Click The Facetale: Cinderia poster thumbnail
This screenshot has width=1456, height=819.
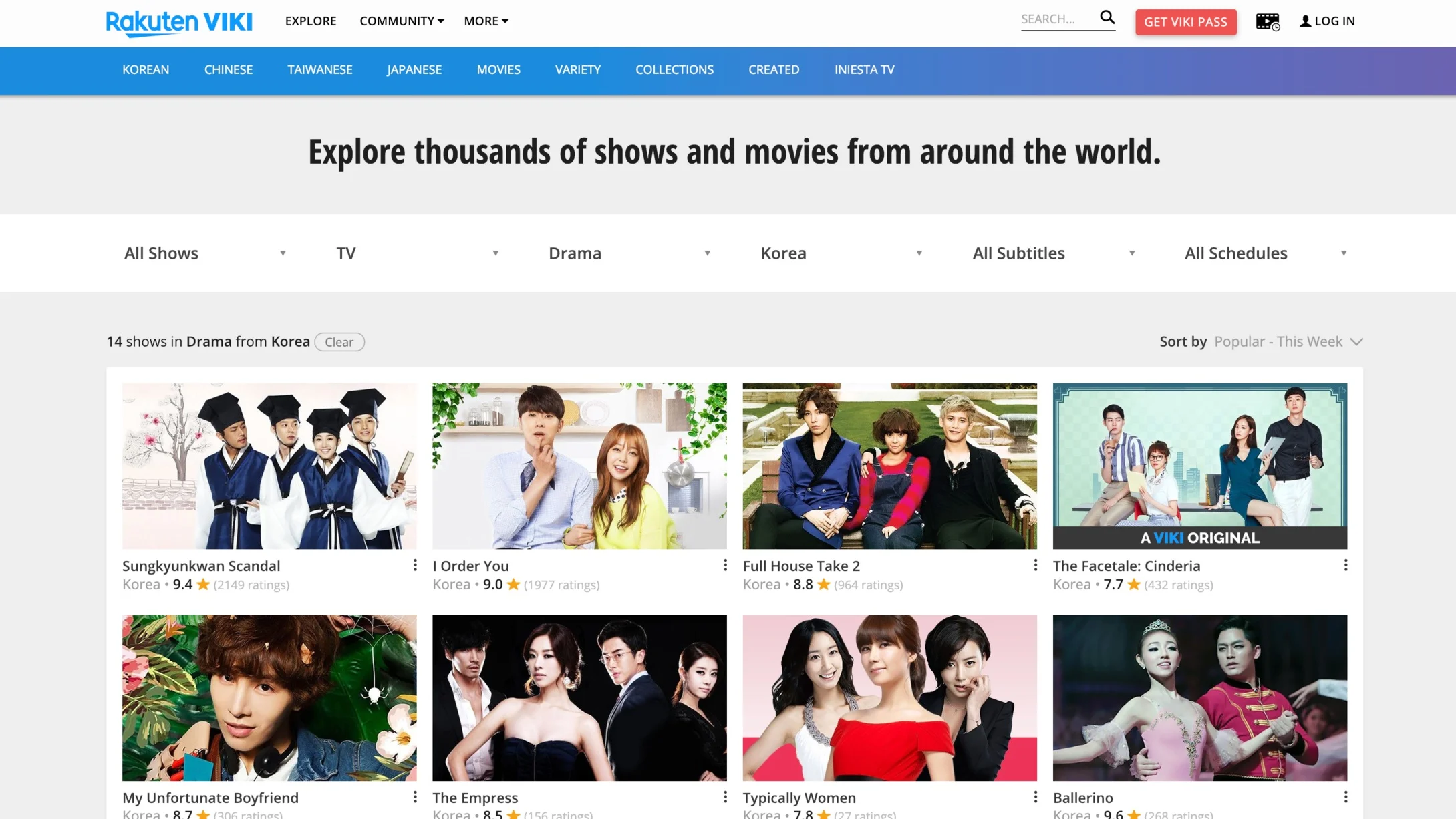pos(1200,466)
